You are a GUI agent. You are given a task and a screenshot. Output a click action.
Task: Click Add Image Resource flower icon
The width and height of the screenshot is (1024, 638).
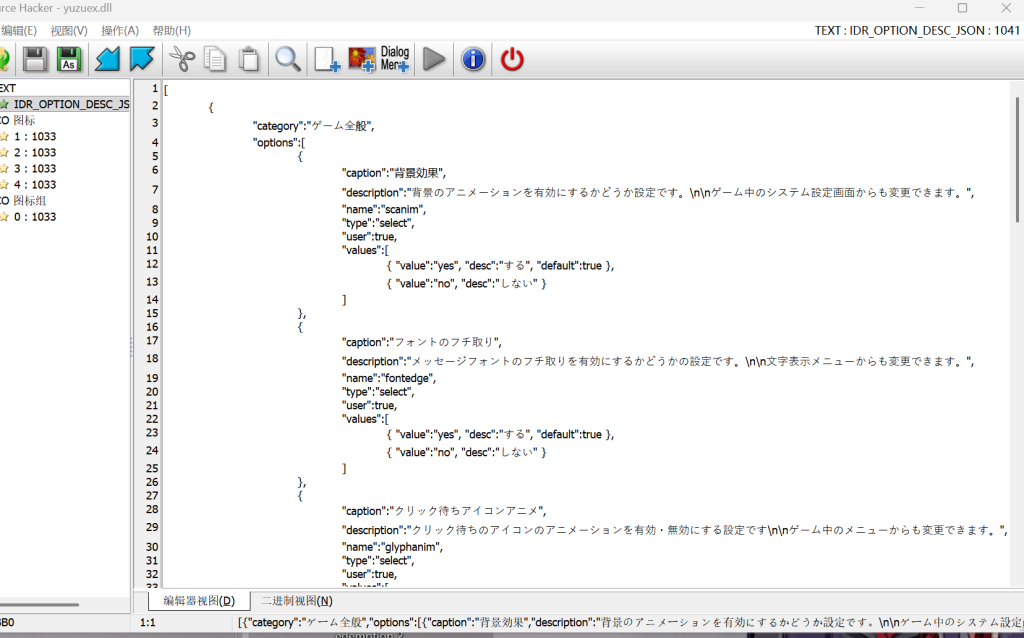pos(361,60)
